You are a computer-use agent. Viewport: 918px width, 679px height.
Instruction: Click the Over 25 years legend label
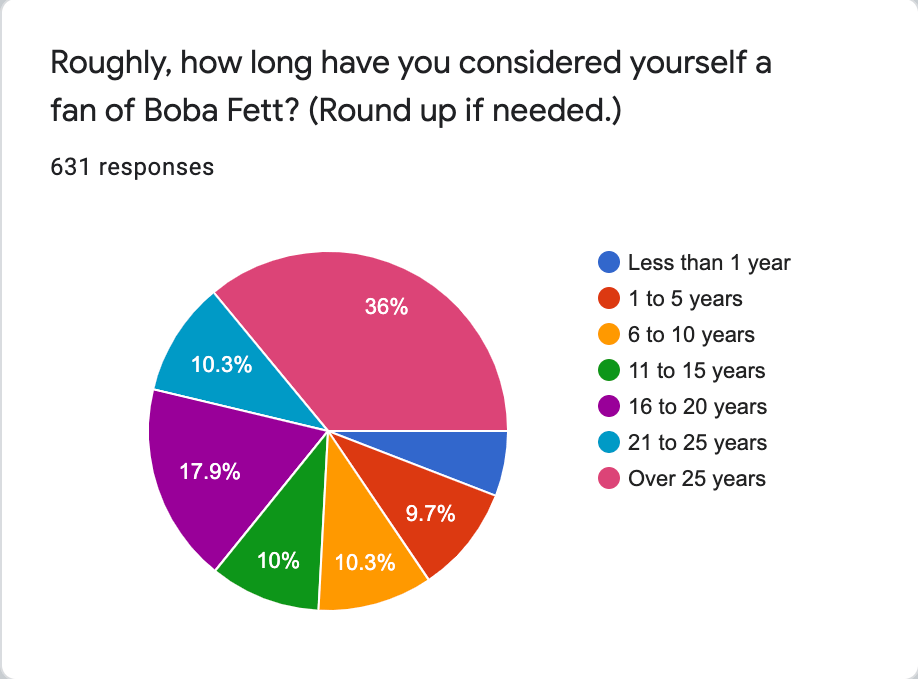697,479
